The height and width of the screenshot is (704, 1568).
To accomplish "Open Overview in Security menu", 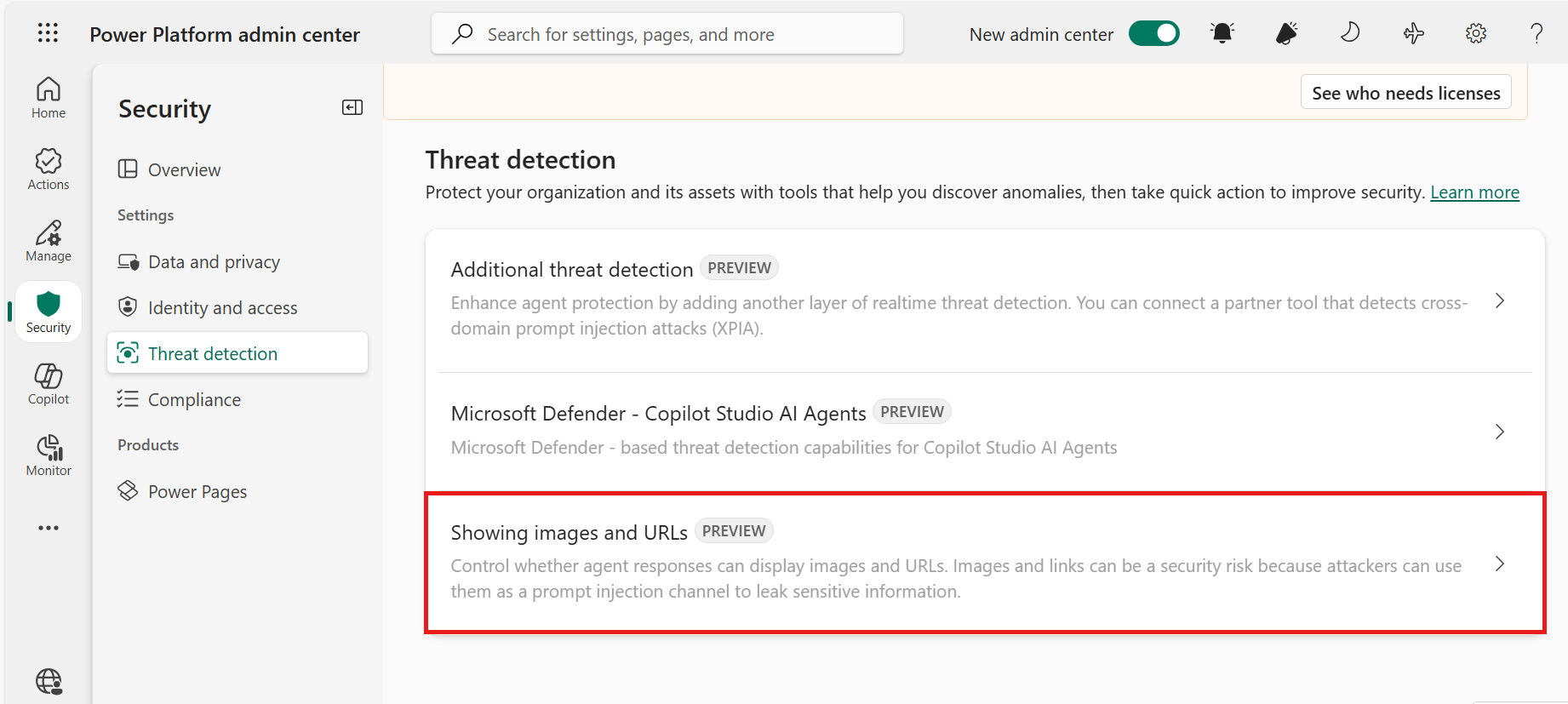I will (237, 169).
